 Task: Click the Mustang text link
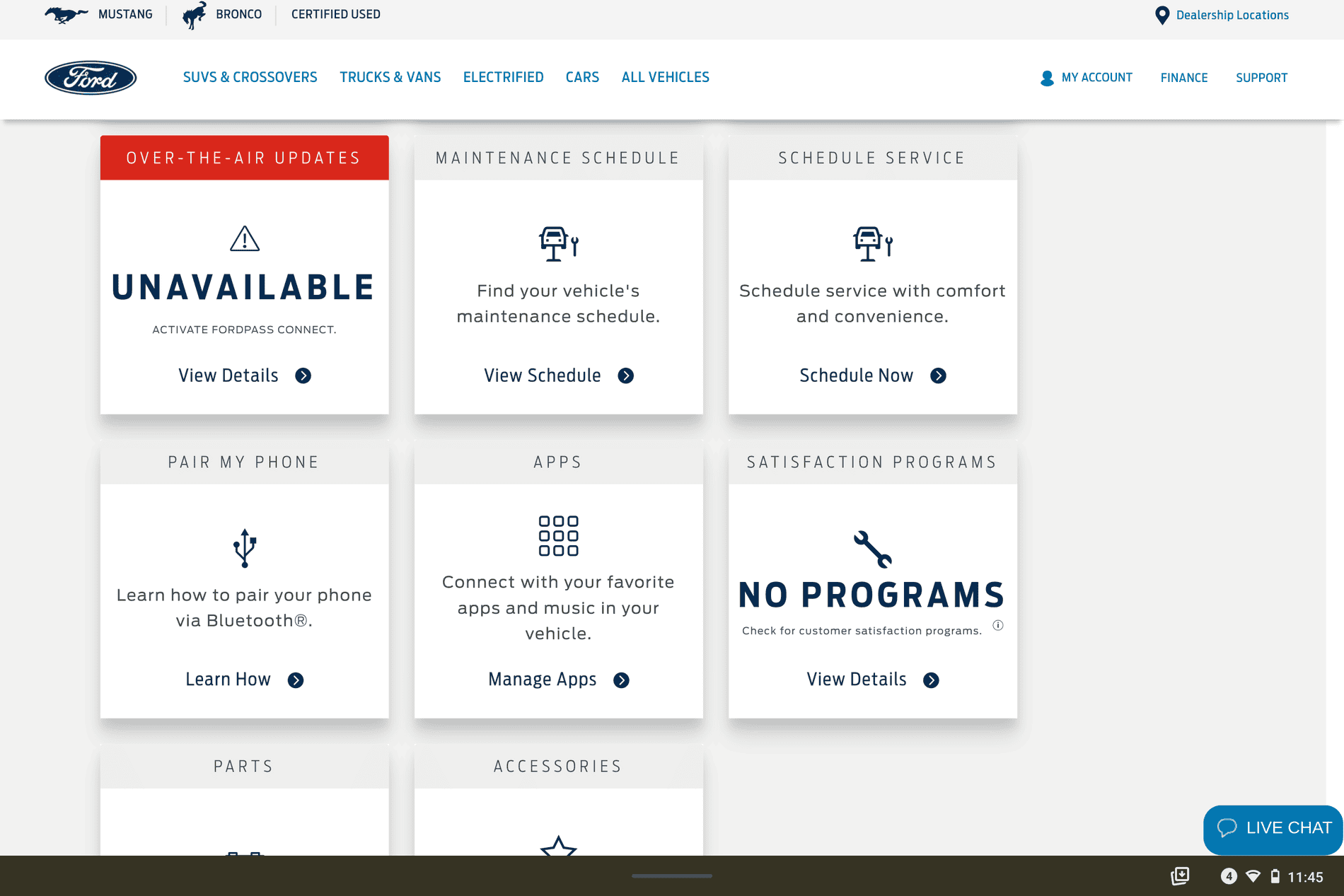tap(125, 14)
